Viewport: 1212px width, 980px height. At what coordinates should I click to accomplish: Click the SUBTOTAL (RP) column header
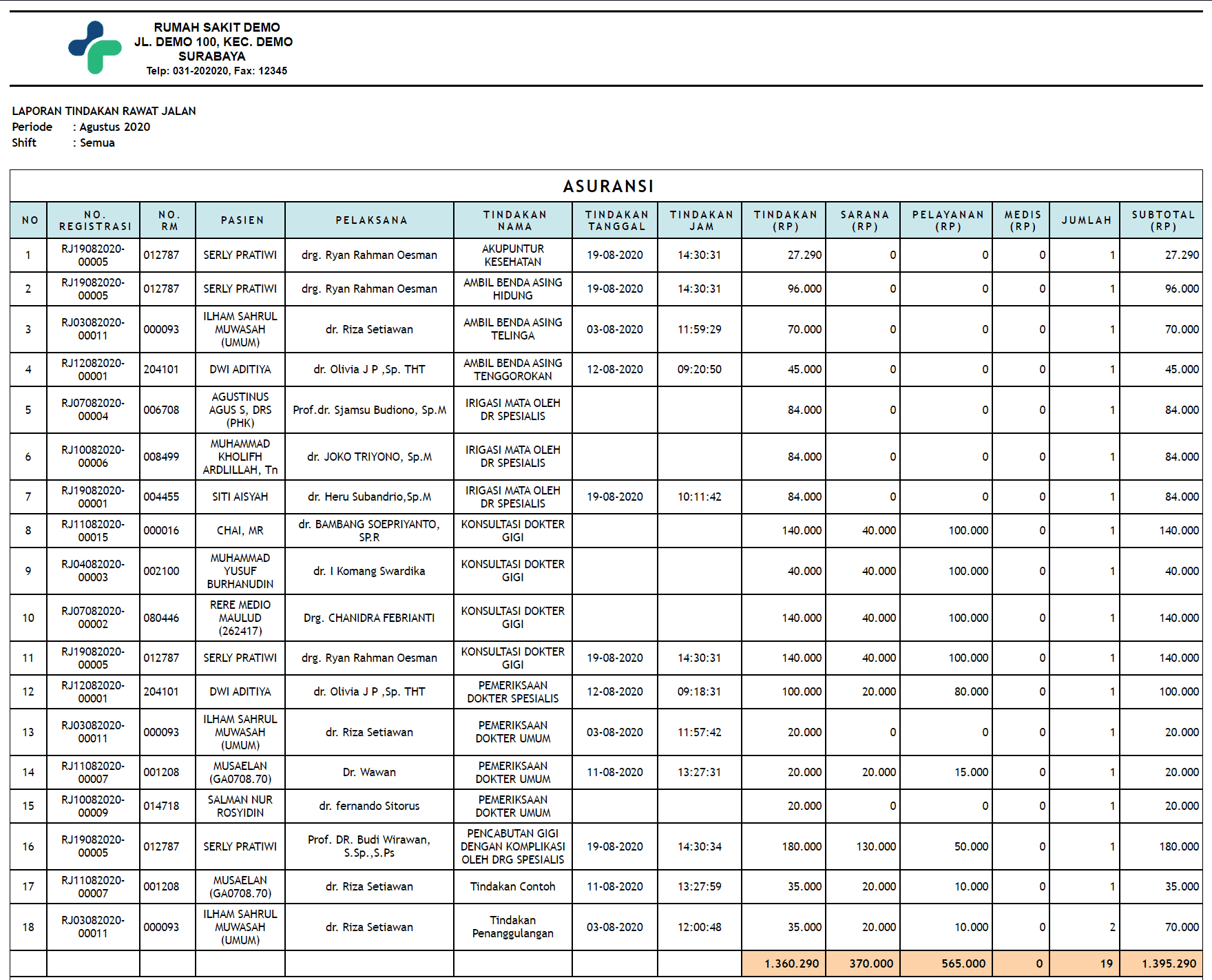[x=1162, y=220]
